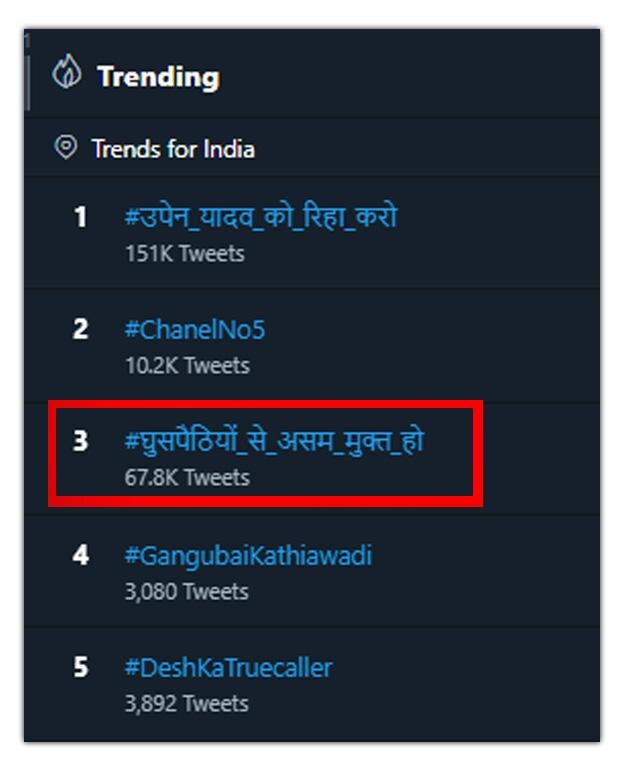The image size is (624, 771).
Task: Click the 151K Tweets count
Action: coord(184,253)
